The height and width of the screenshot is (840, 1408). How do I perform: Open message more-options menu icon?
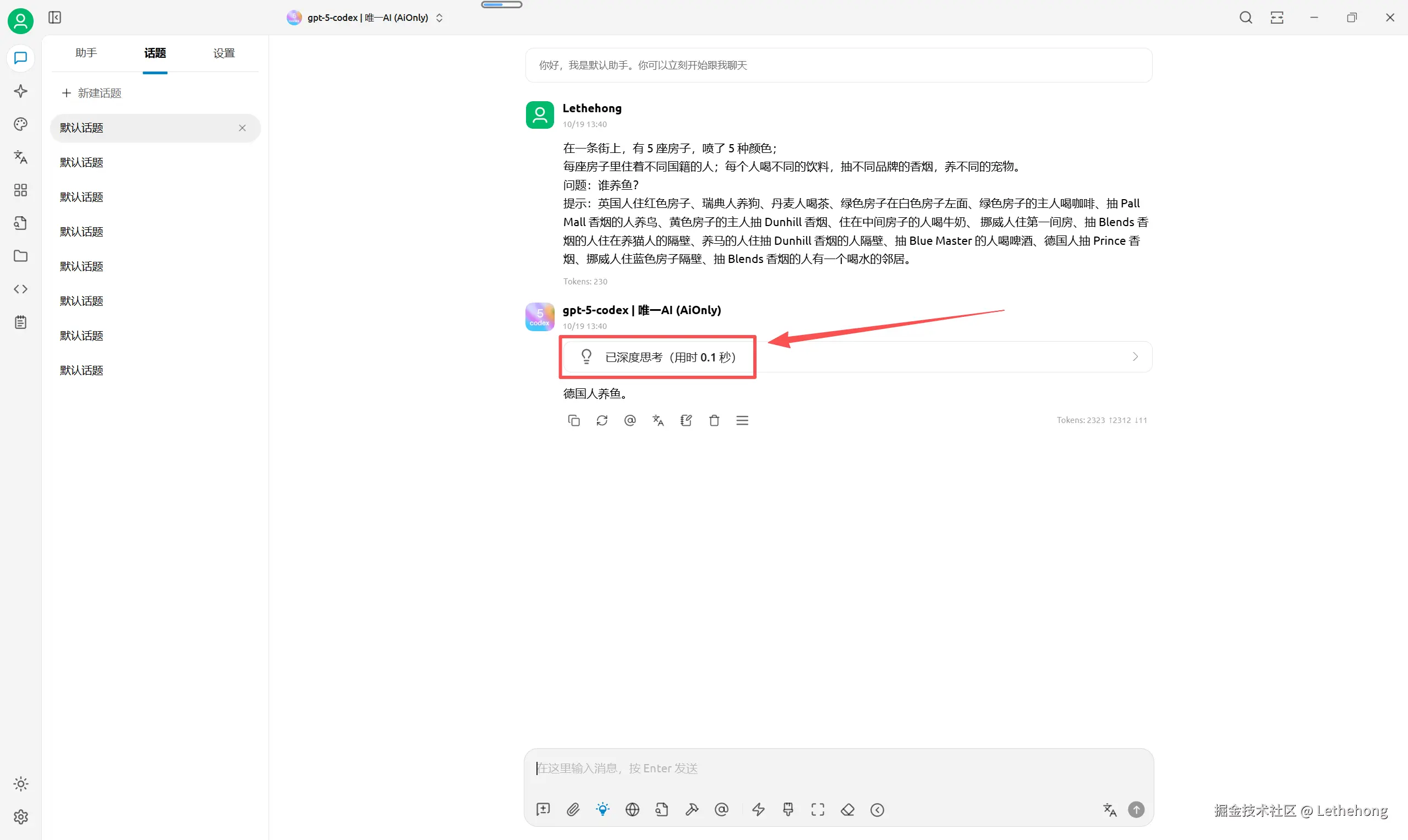click(x=742, y=421)
